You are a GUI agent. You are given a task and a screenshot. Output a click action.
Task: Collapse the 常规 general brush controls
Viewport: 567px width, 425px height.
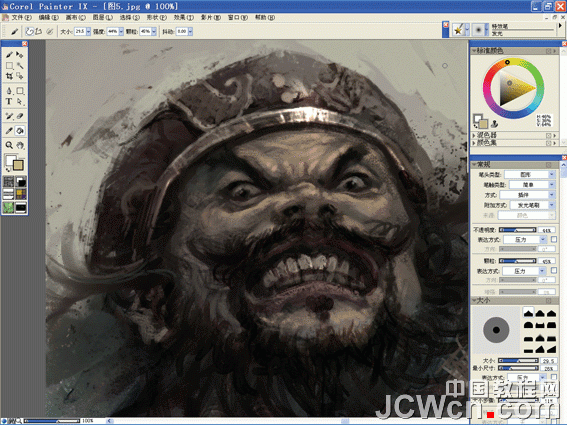tap(474, 165)
